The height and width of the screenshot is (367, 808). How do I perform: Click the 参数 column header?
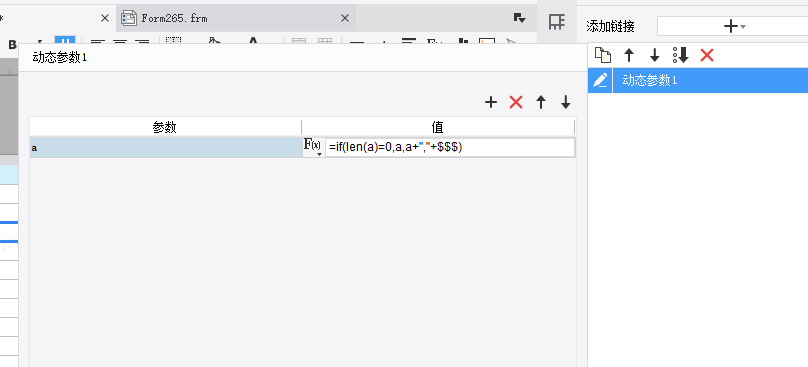coord(165,127)
